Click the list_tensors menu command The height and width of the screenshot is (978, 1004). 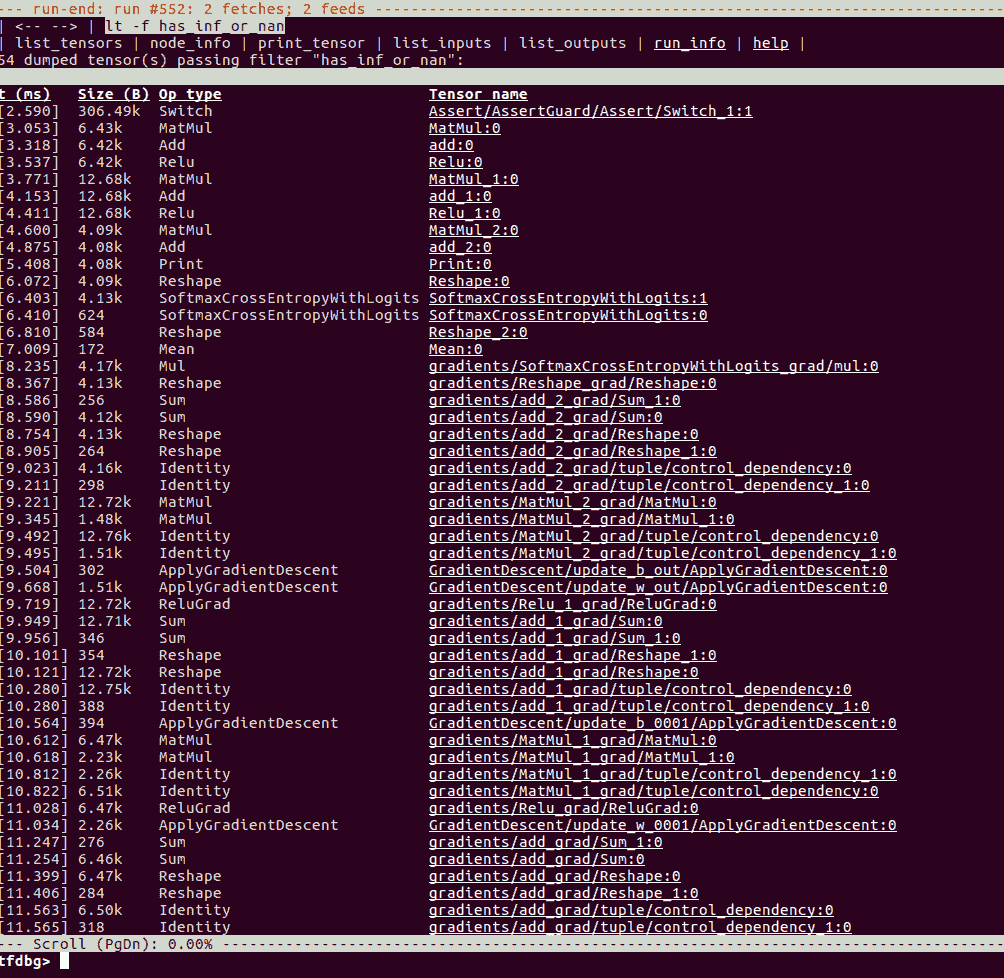click(68, 43)
